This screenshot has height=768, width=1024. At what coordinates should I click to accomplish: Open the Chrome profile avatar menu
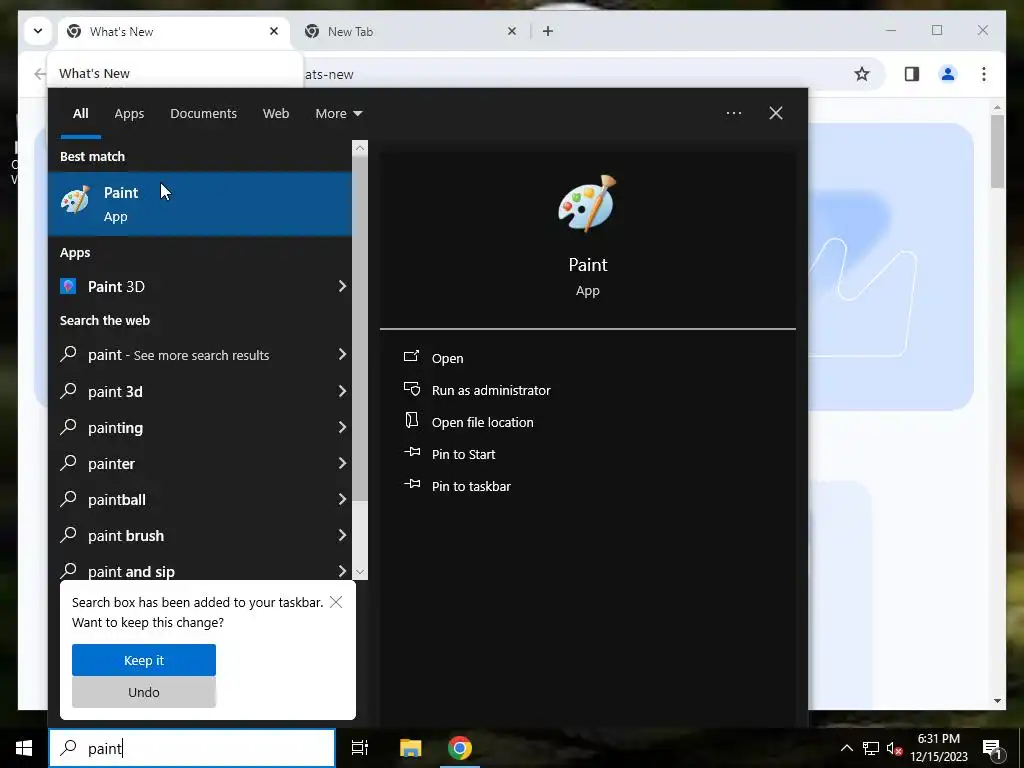948,74
